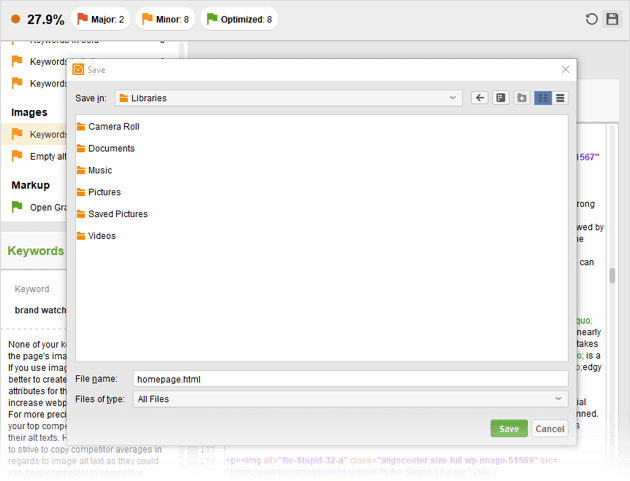Open the Files of type dropdown
Viewport: 630px width, 481px height.
pos(559,399)
